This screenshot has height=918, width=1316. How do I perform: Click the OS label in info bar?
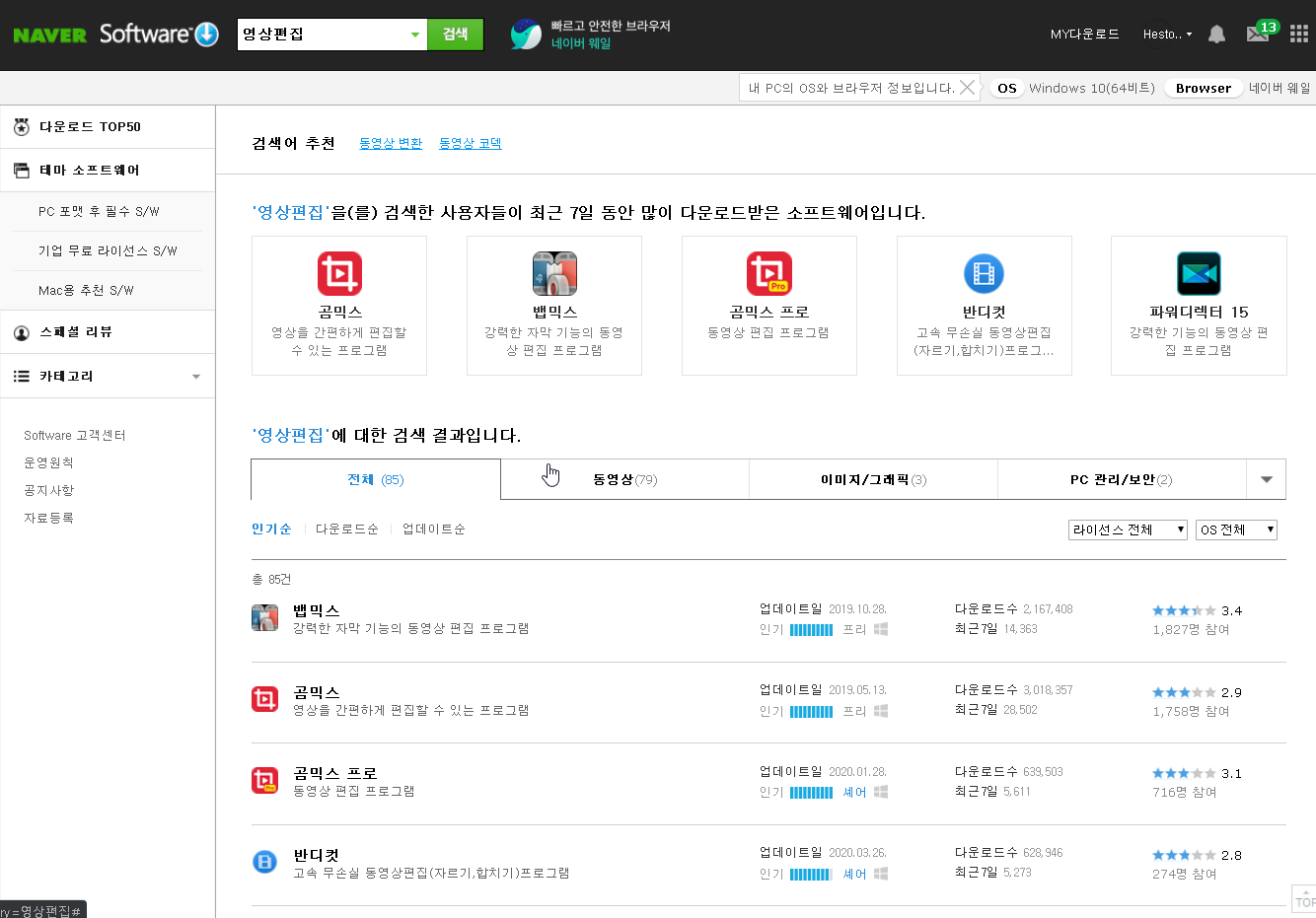click(1006, 88)
